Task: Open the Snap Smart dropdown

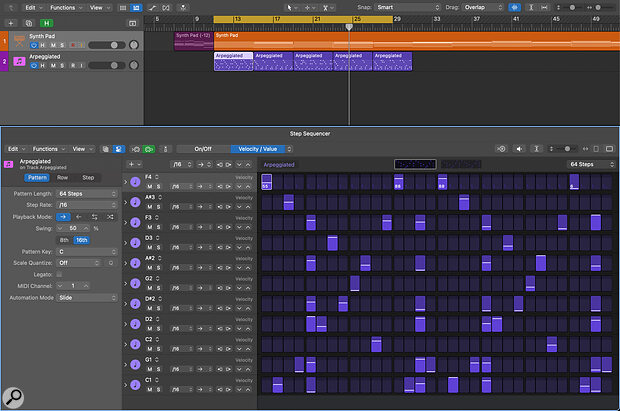Action: 408,8
